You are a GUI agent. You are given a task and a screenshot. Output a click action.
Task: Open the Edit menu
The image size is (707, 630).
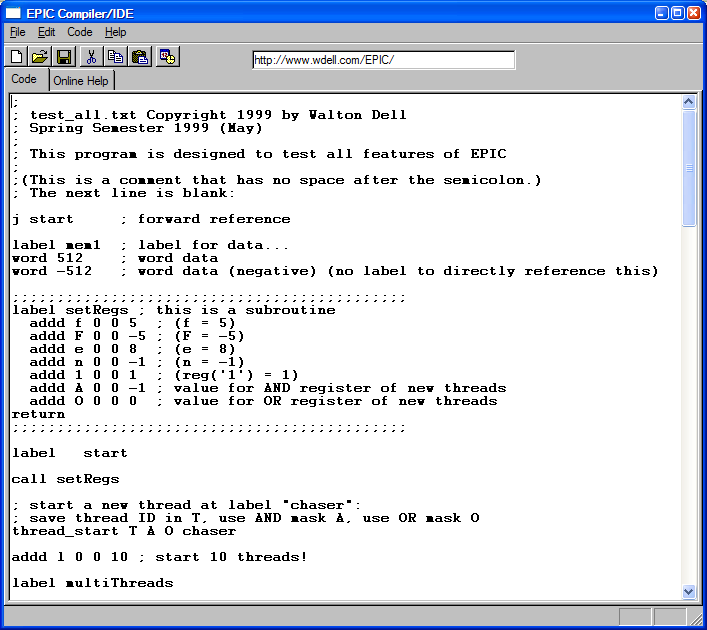click(x=46, y=32)
